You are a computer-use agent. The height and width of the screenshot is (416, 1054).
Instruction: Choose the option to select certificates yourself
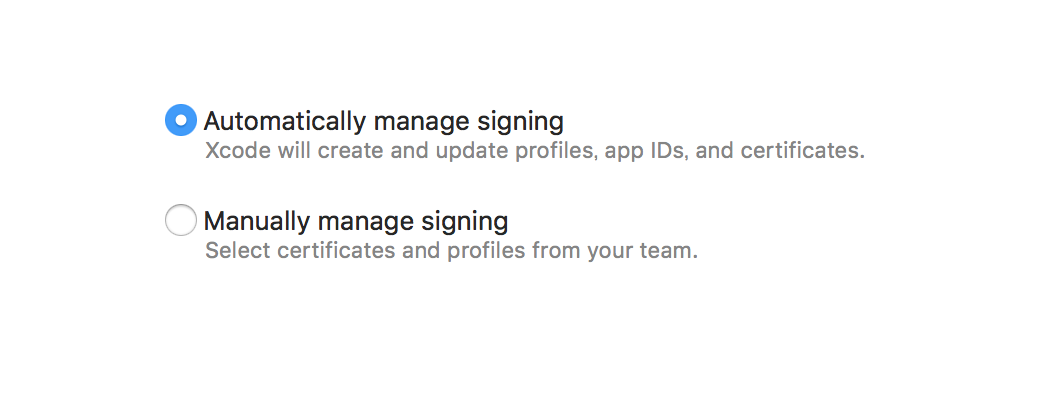tap(180, 220)
